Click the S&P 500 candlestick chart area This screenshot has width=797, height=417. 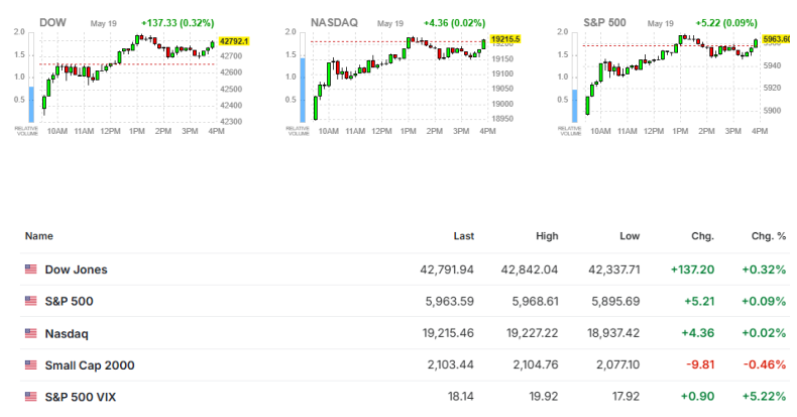(x=671, y=77)
